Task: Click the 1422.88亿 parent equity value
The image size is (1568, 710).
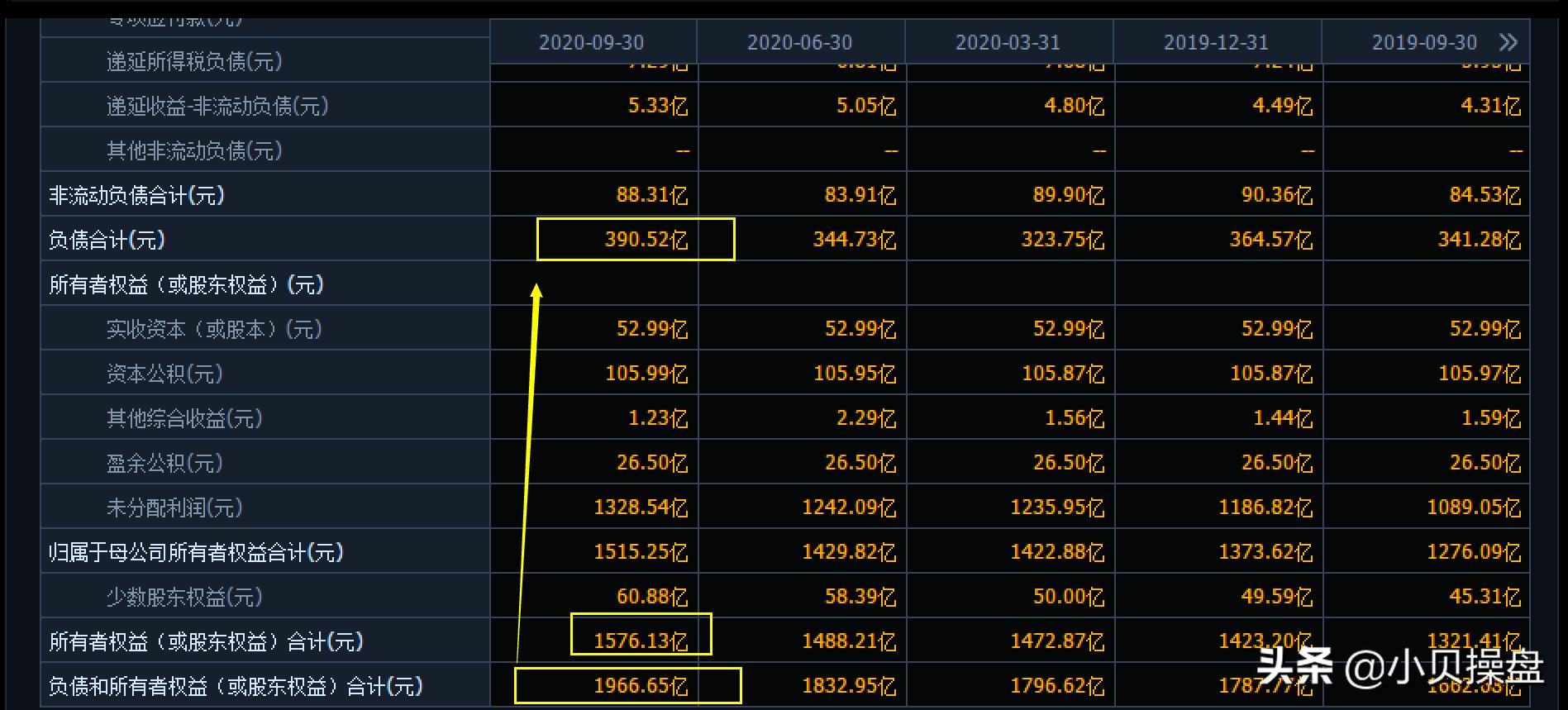Action: click(x=1057, y=552)
